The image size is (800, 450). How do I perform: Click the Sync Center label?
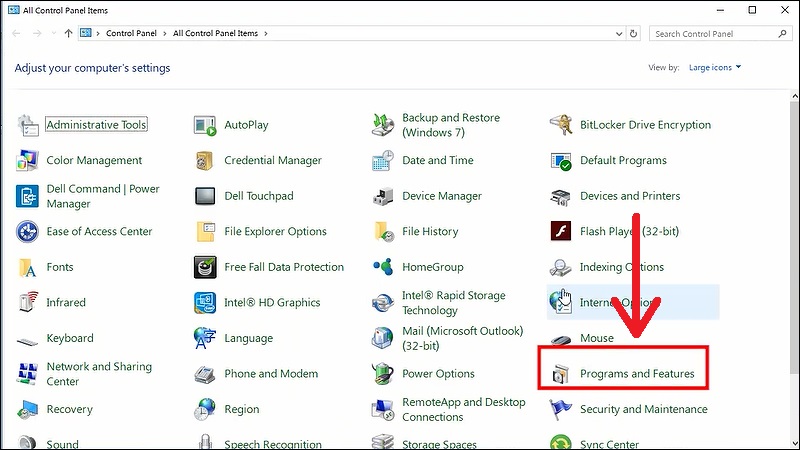(x=609, y=444)
